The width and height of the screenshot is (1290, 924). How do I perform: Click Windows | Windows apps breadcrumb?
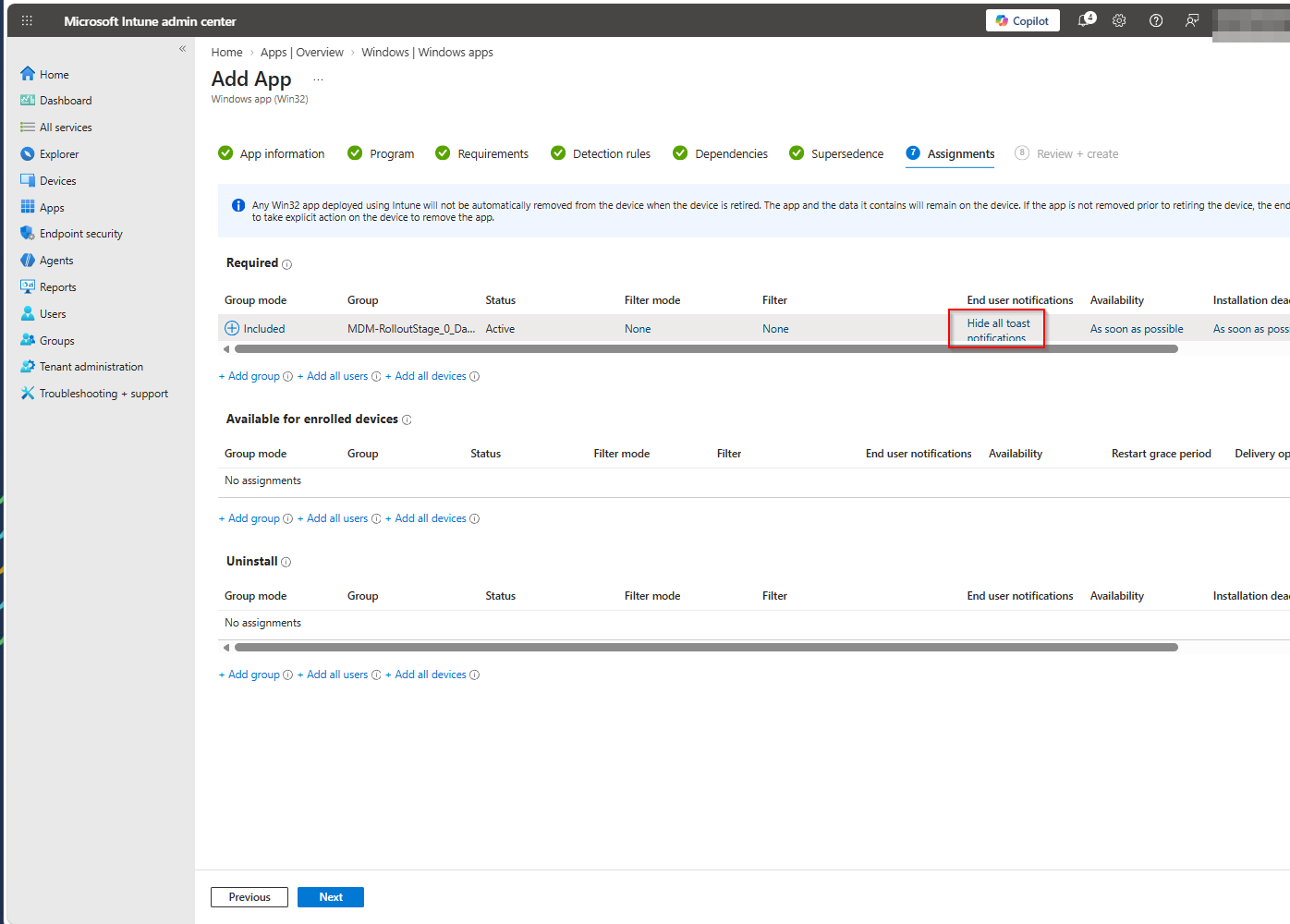pyautogui.click(x=427, y=53)
